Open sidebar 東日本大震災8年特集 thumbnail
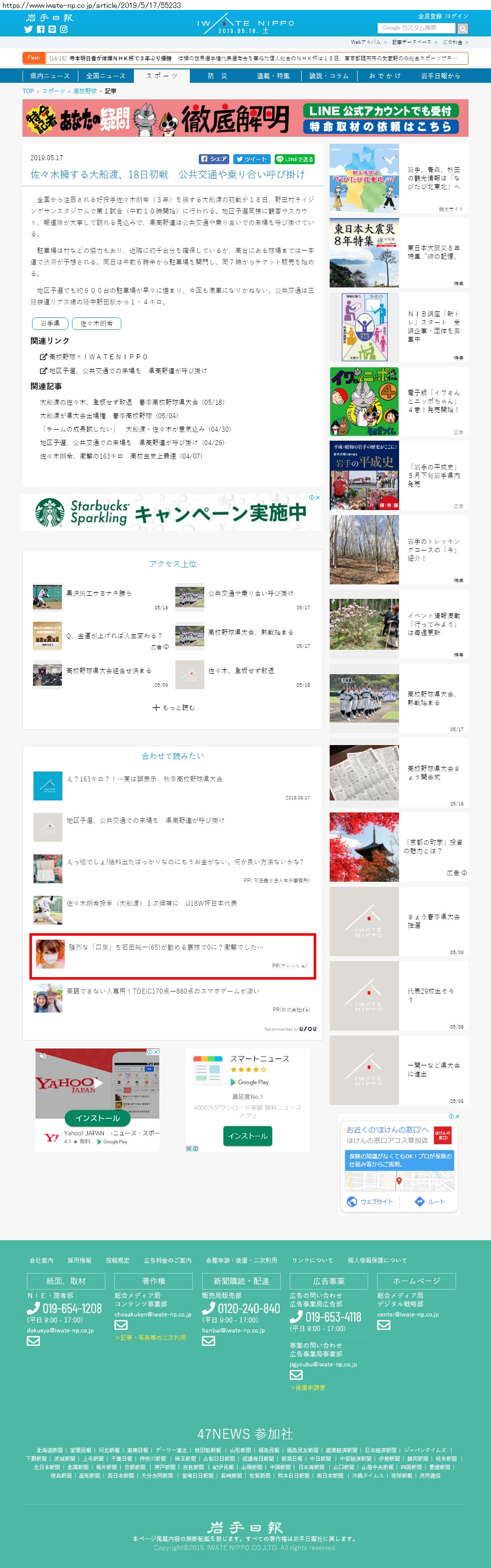This screenshot has width=491, height=1568. pyautogui.click(x=364, y=253)
